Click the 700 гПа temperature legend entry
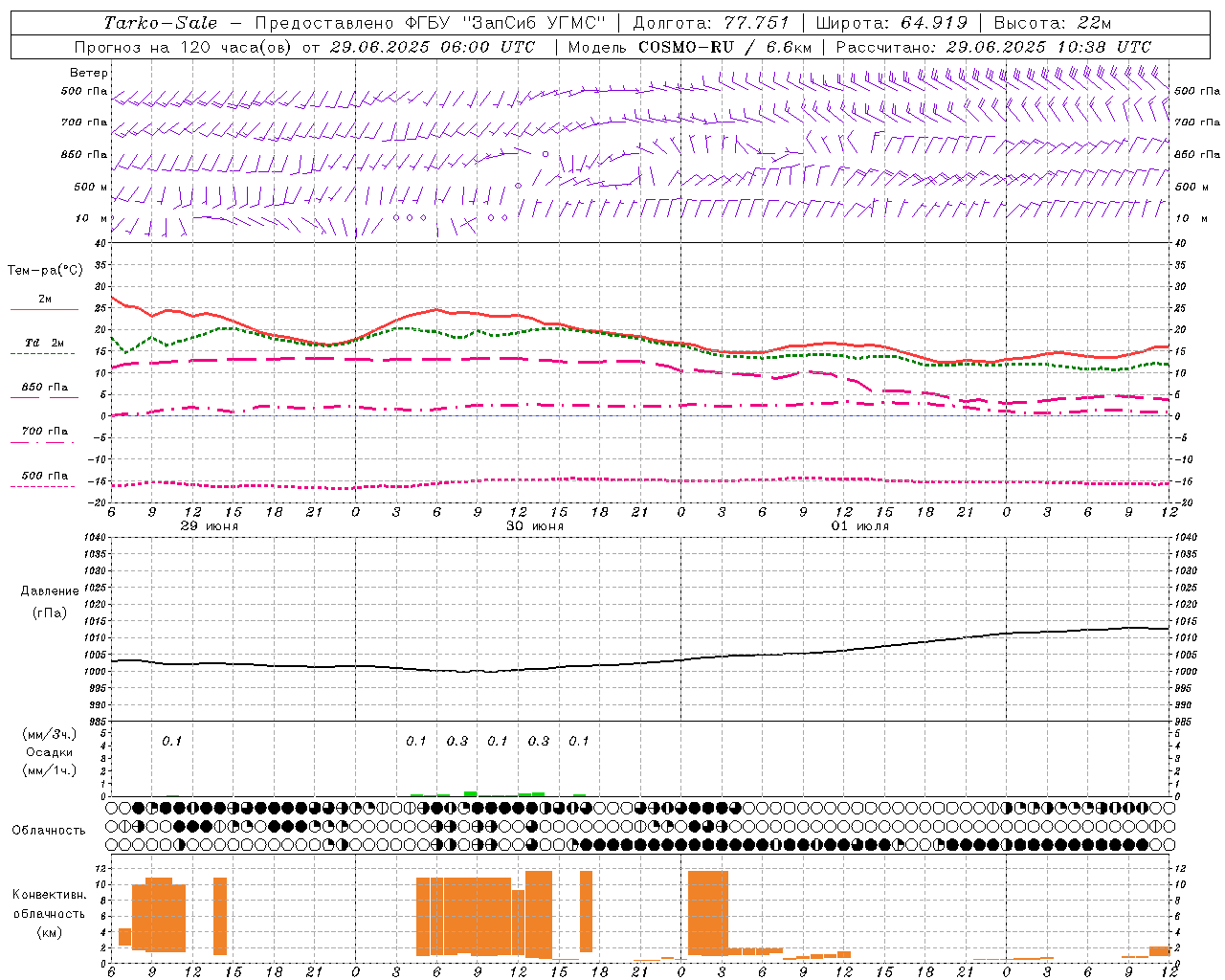Image resolution: width=1225 pixels, height=980 pixels. tap(44, 433)
